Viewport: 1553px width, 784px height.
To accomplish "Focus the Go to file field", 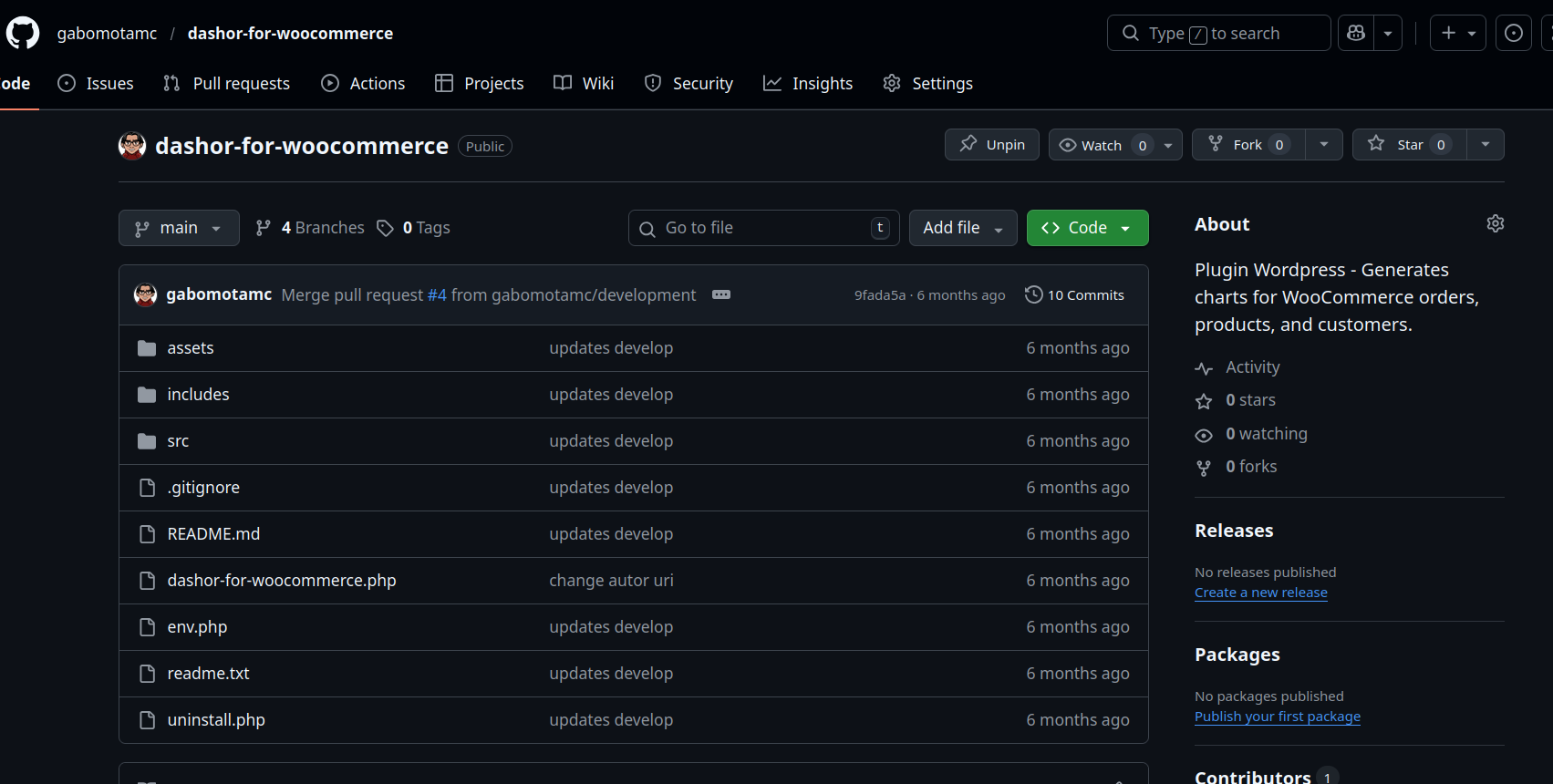I will tap(763, 228).
